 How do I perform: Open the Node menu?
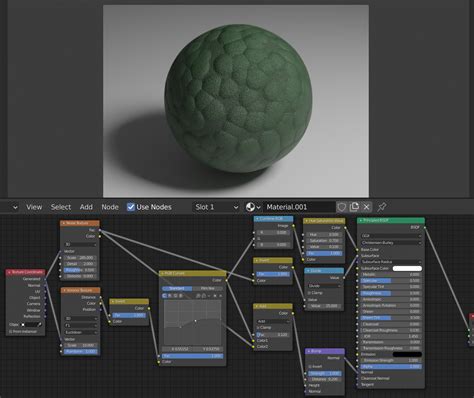pos(110,207)
